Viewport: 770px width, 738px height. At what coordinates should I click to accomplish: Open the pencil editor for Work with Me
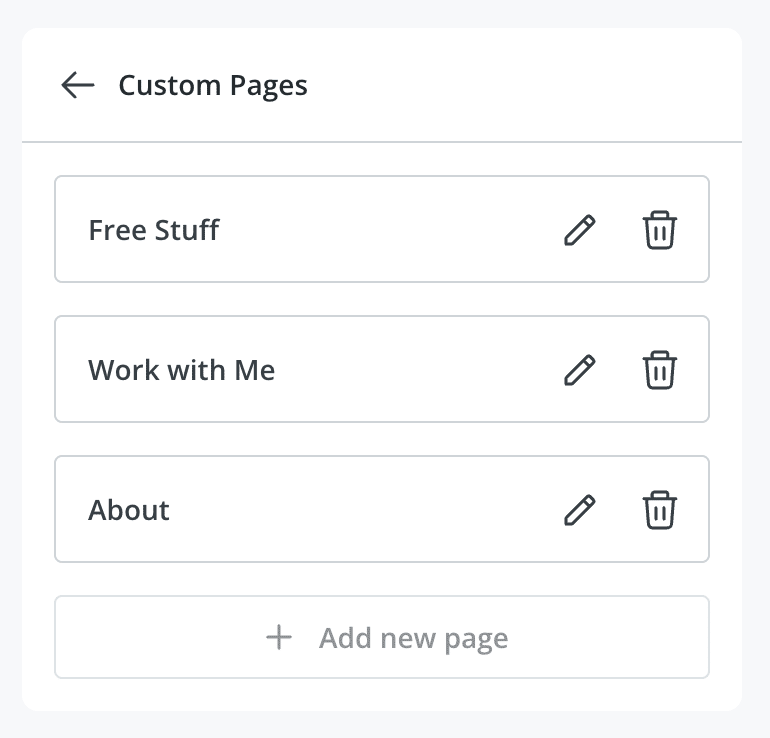579,370
